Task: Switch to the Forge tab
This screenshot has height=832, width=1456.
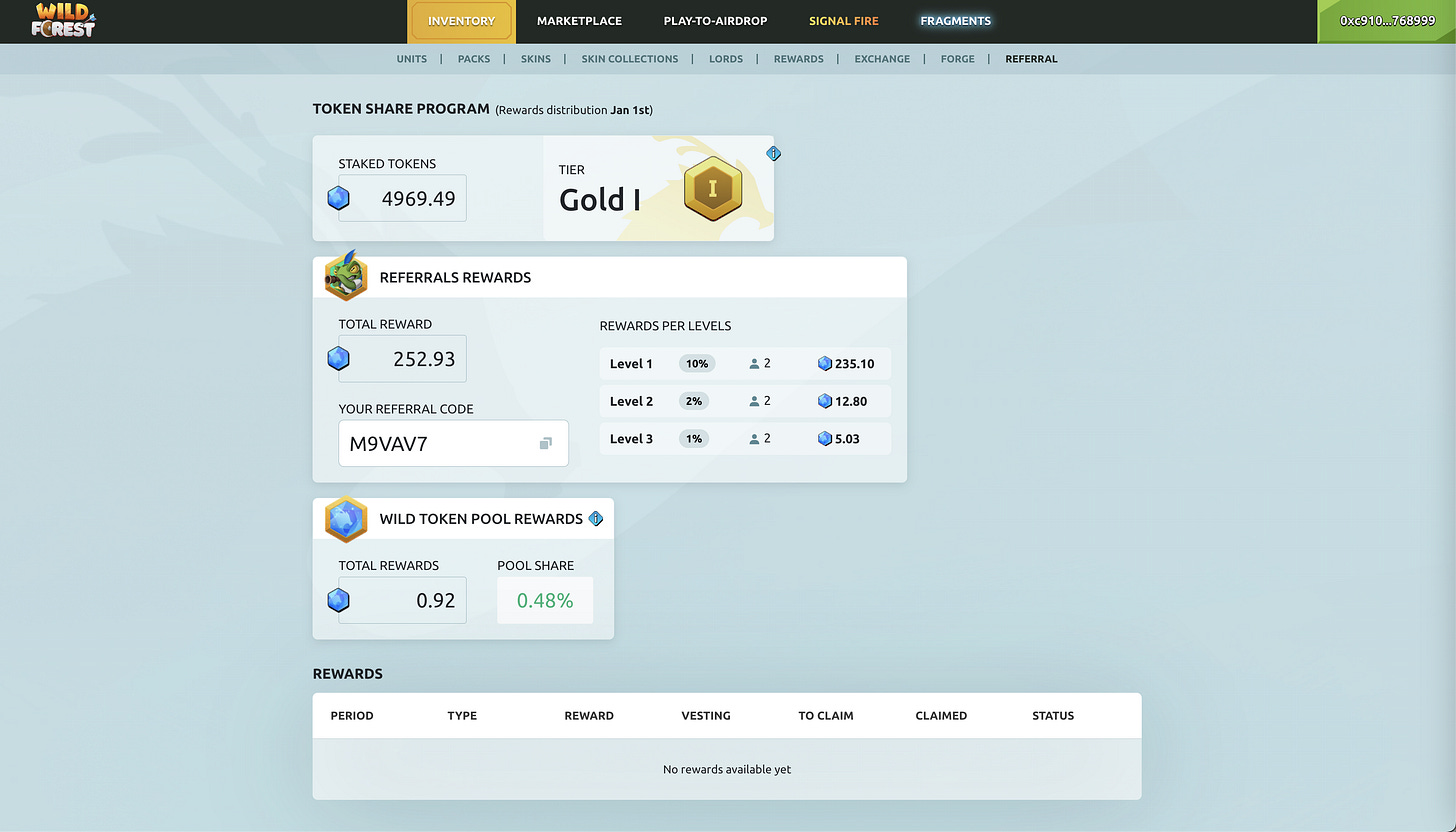Action: tap(957, 58)
